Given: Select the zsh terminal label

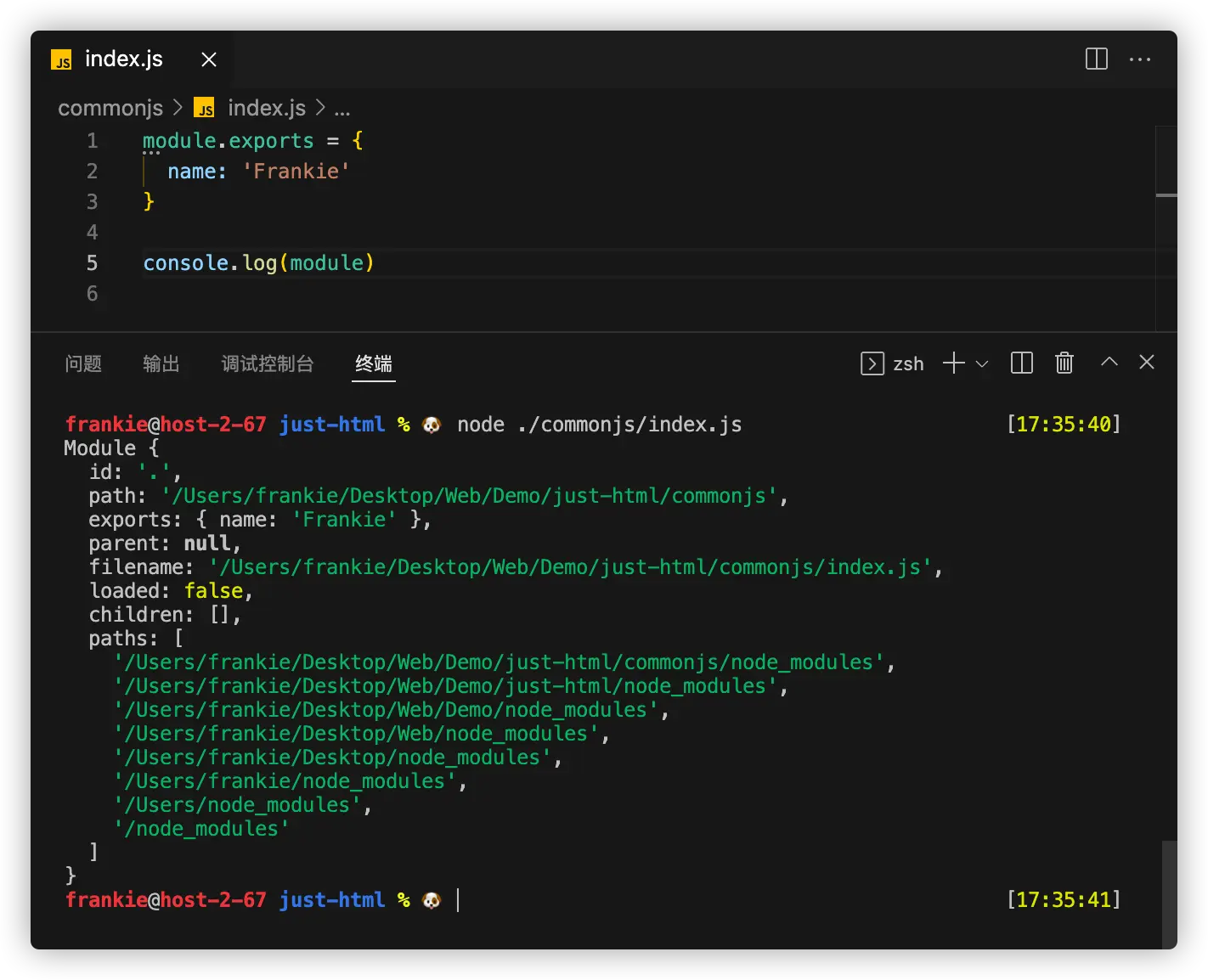Looking at the screenshot, I should pyautogui.click(x=907, y=363).
